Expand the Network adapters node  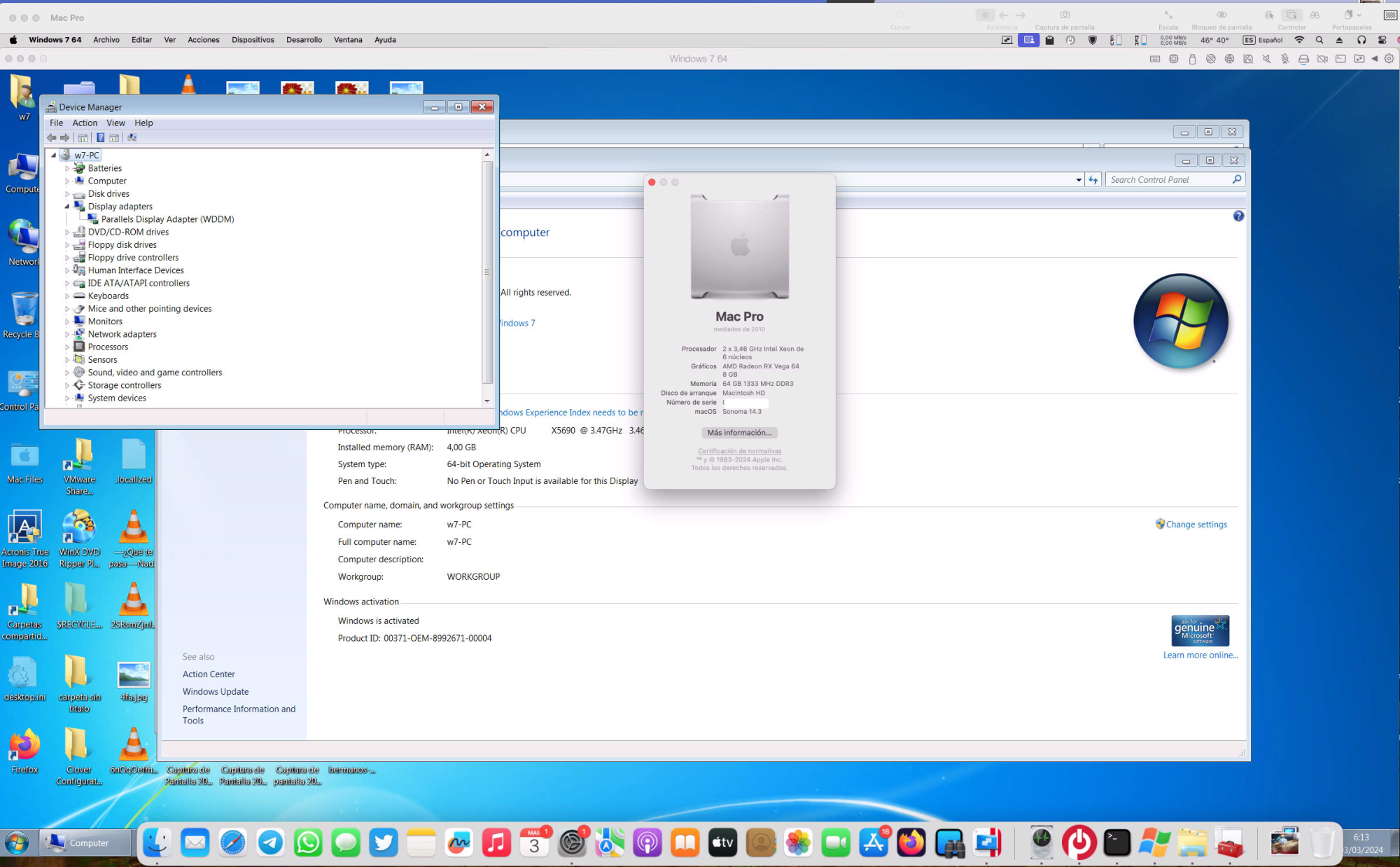(x=67, y=335)
